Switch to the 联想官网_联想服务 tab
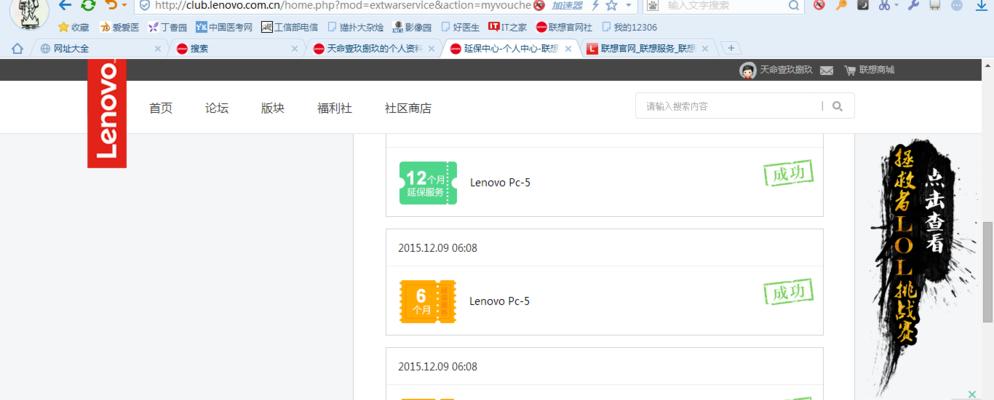The image size is (994, 400). 647,48
